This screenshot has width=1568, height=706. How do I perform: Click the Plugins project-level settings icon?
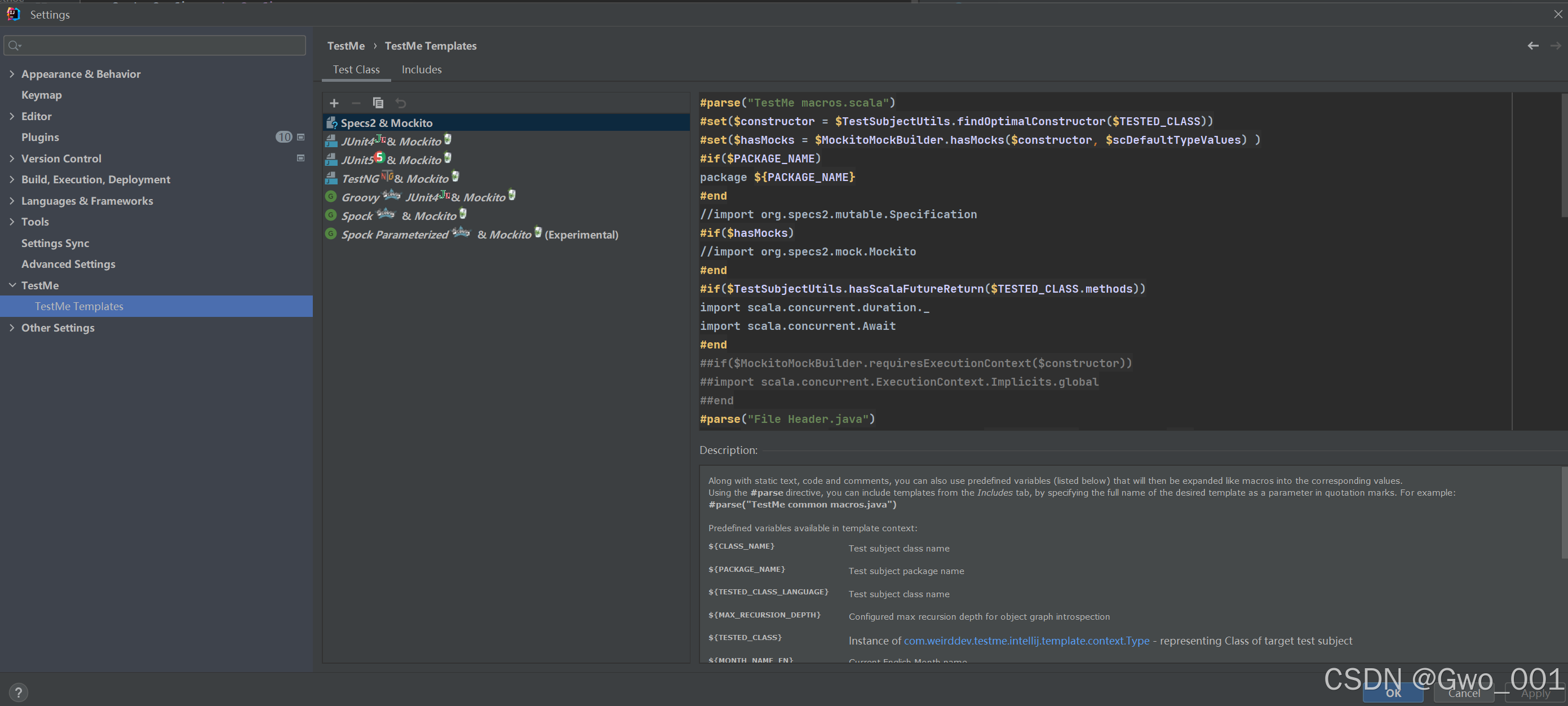tap(300, 137)
